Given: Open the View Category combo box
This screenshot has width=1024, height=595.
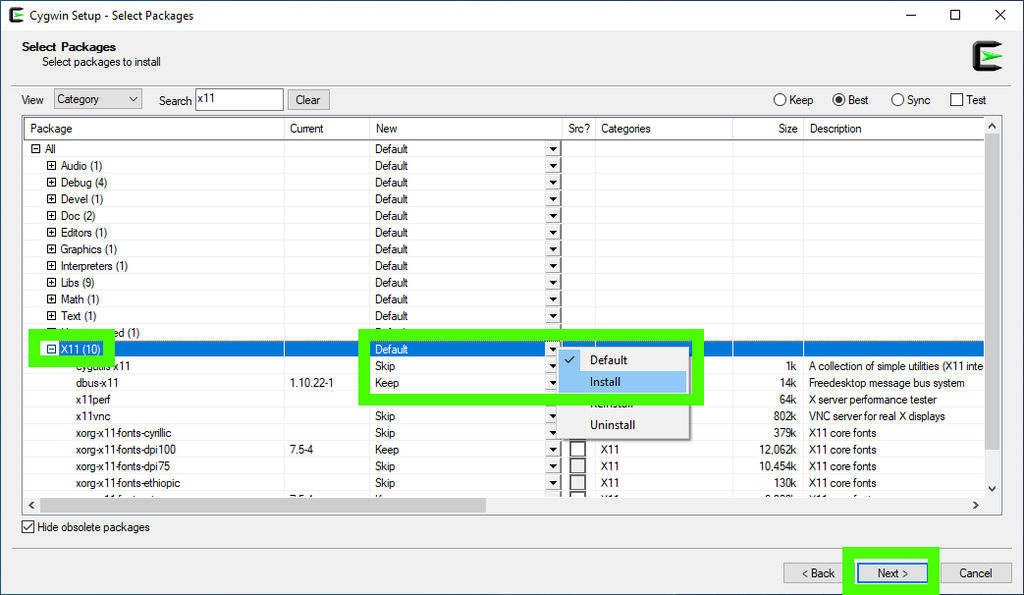Looking at the screenshot, I should click(98, 99).
